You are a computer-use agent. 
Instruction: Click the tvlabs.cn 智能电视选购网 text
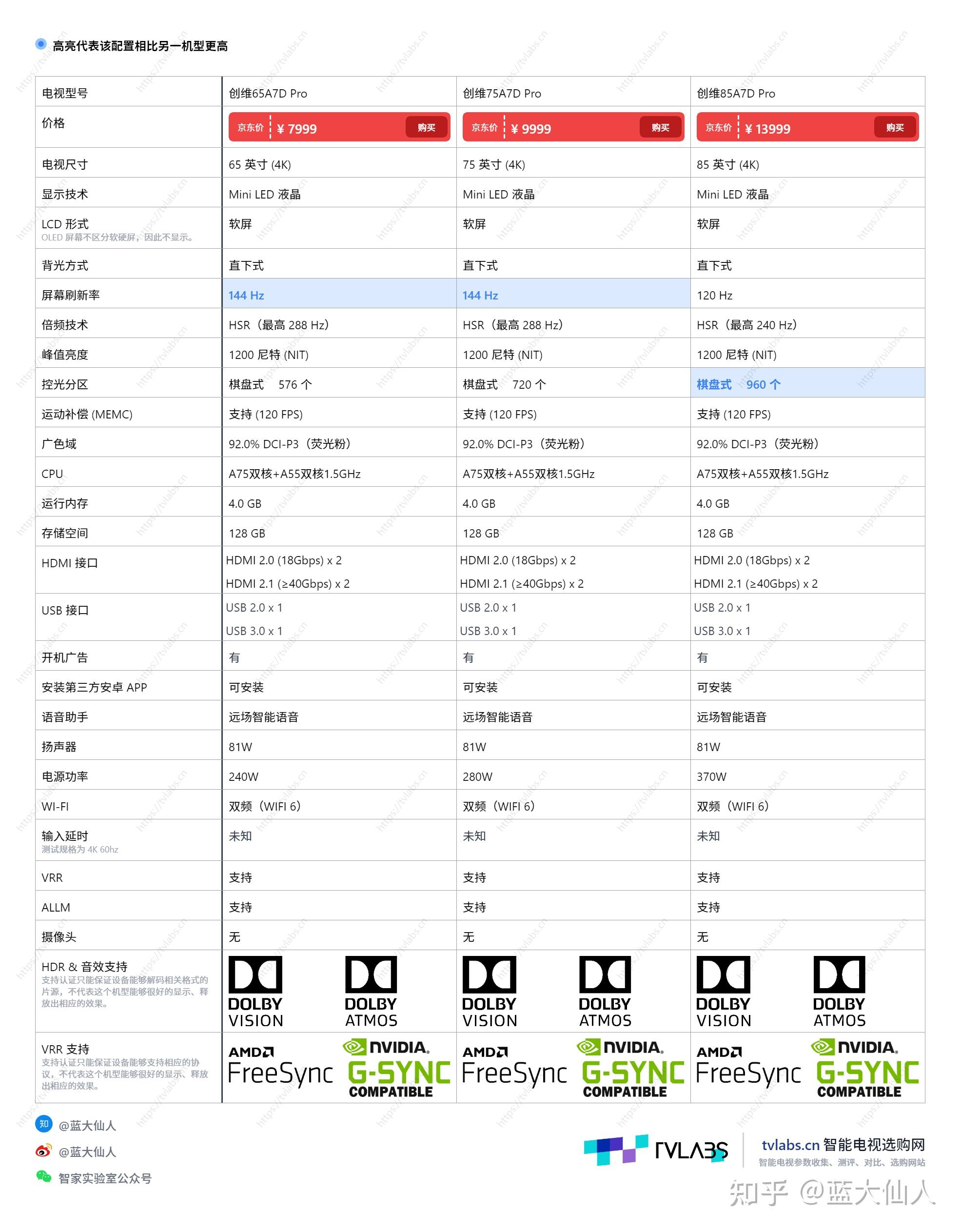point(843,1145)
